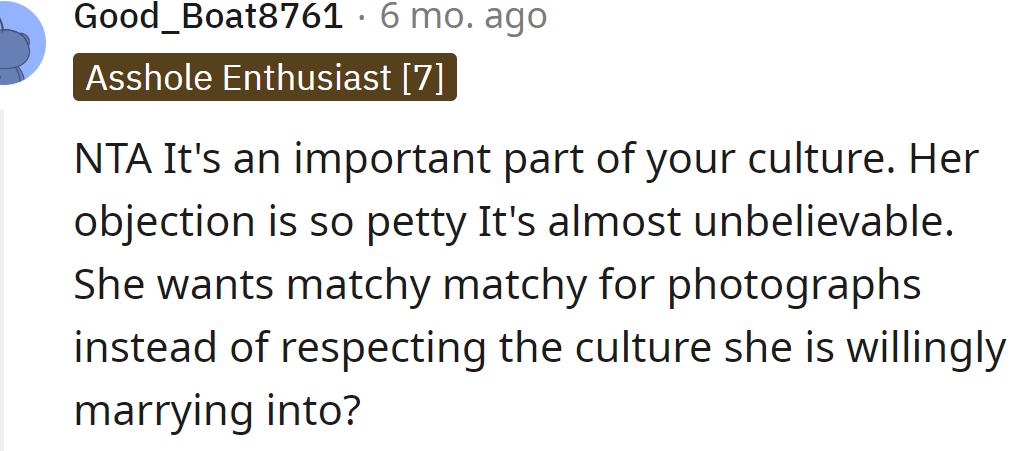Open the Good_Boat8761 profile link

(x=209, y=18)
